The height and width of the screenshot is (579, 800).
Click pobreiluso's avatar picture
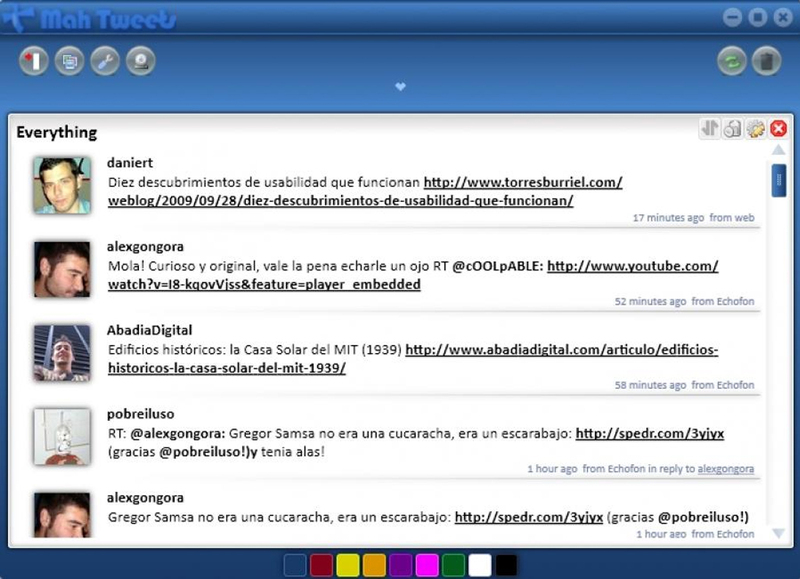(62, 437)
